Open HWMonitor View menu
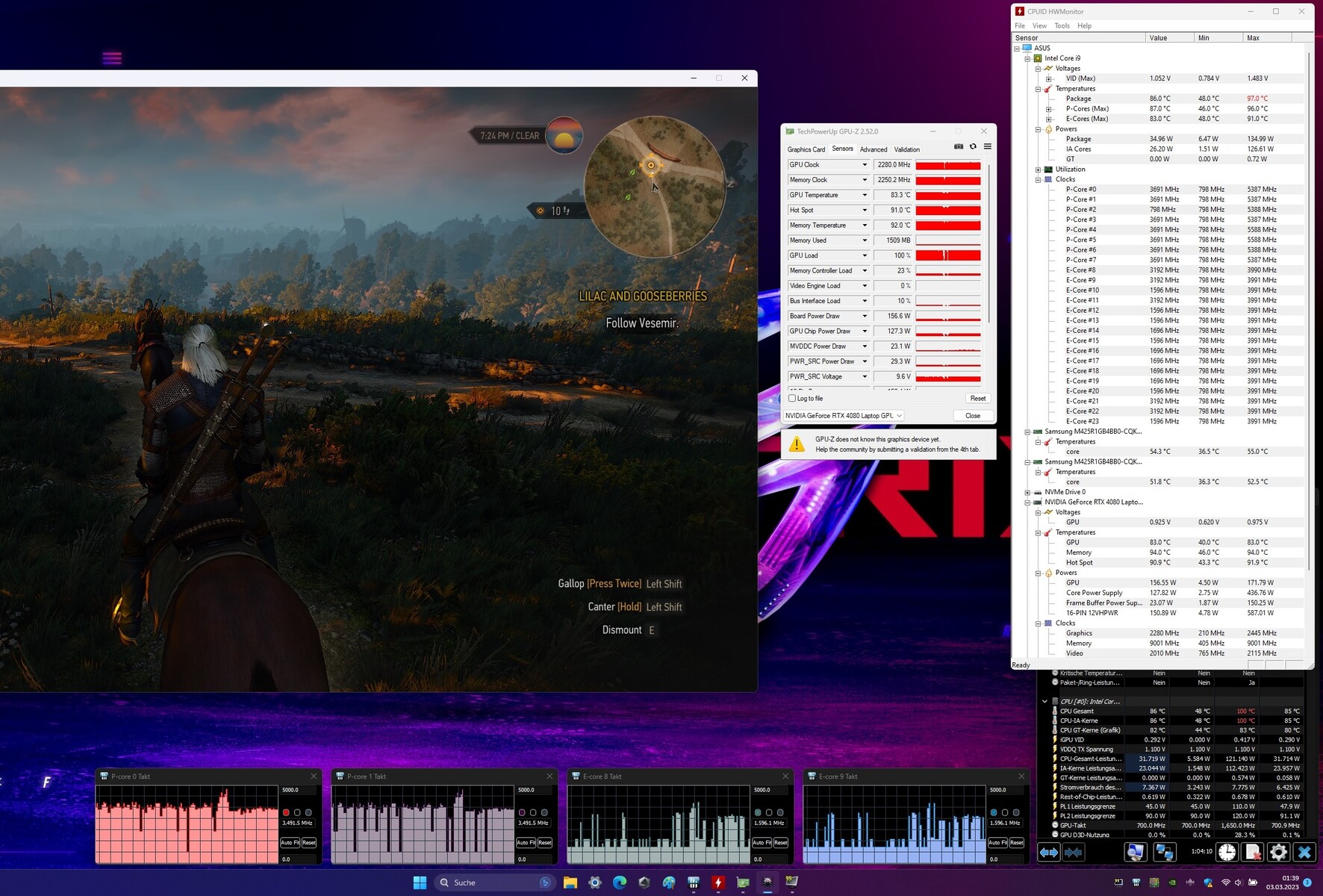This screenshot has width=1323, height=896. pos(1039,25)
